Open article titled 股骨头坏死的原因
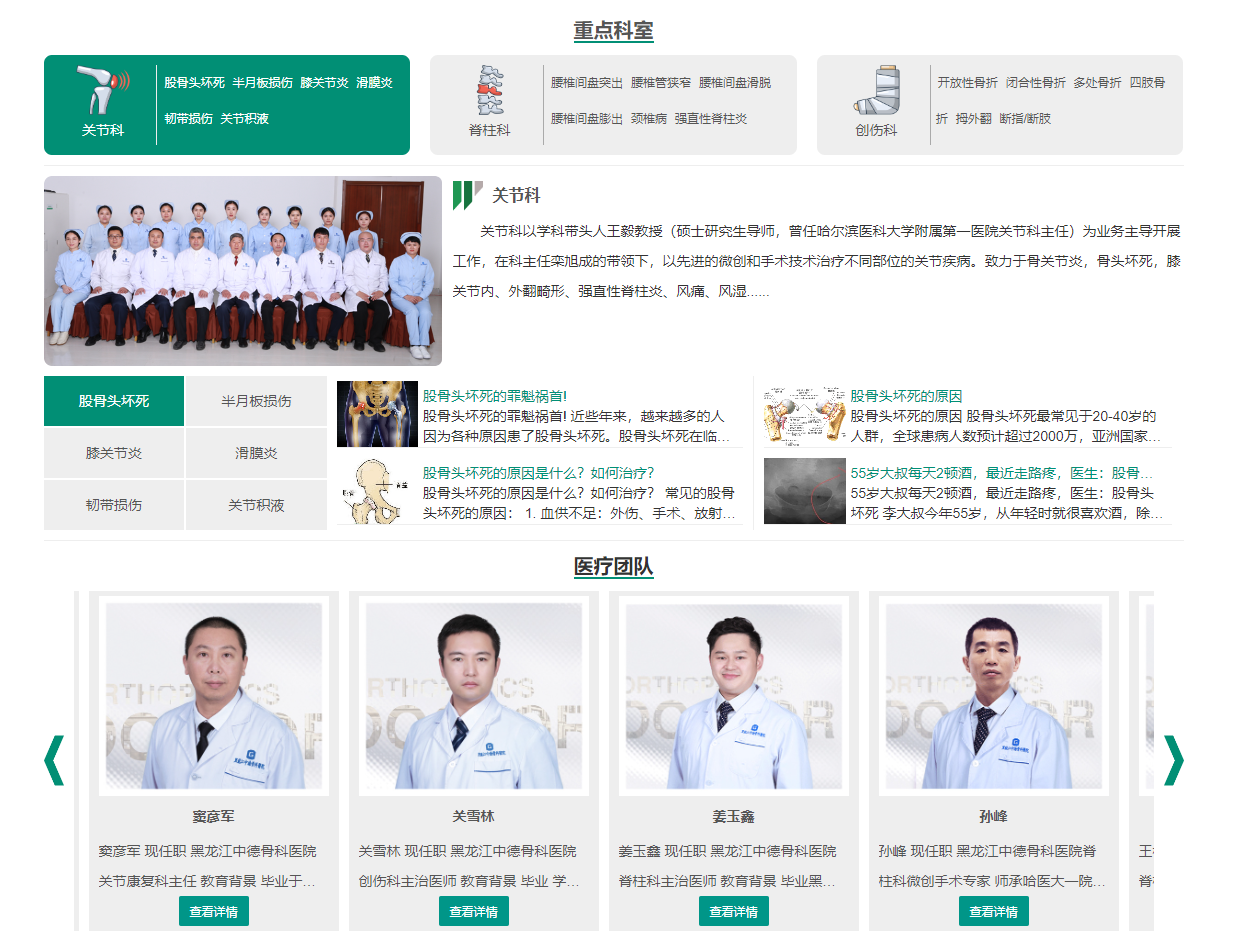Screen dimensions: 1241x940 [906, 396]
